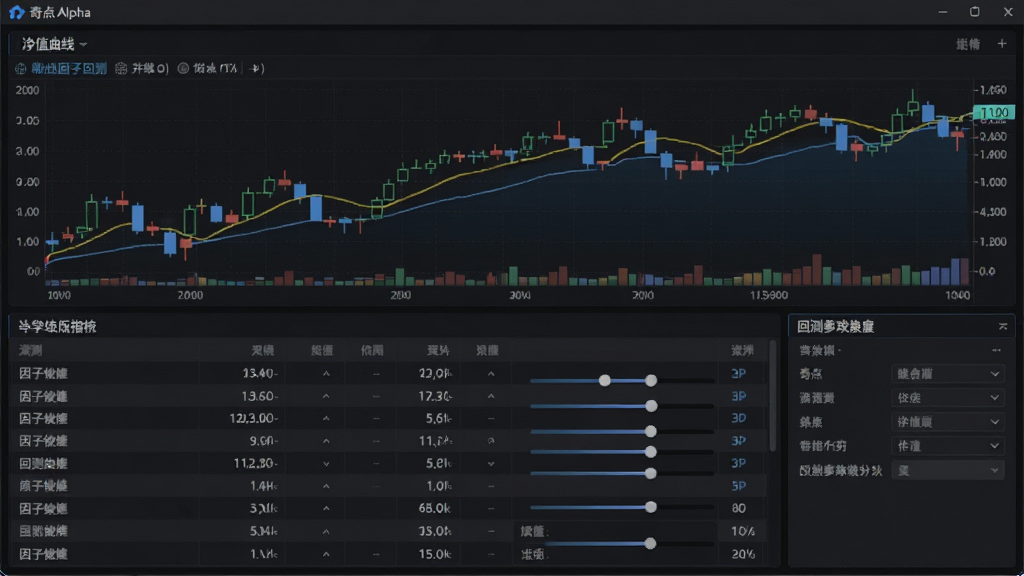Expand the chevron in the 35.0k row
Screen dimensions: 1024x576
(326, 532)
